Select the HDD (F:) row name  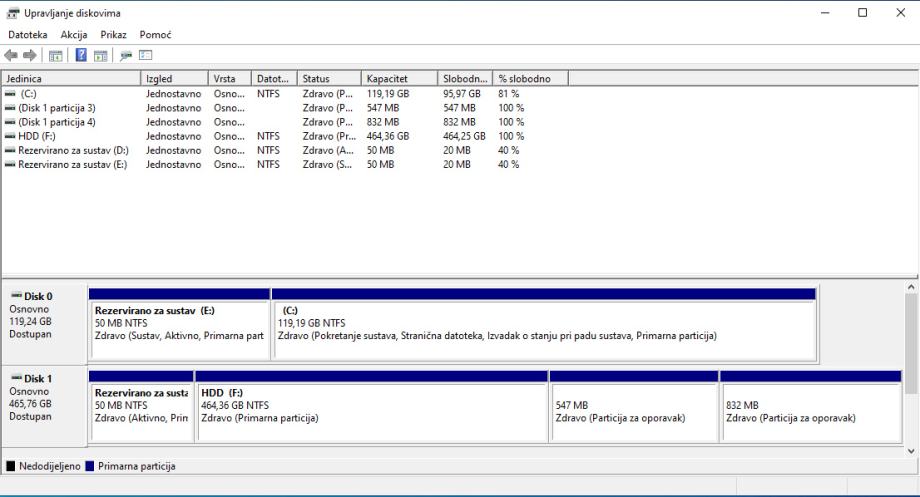pos(37,136)
